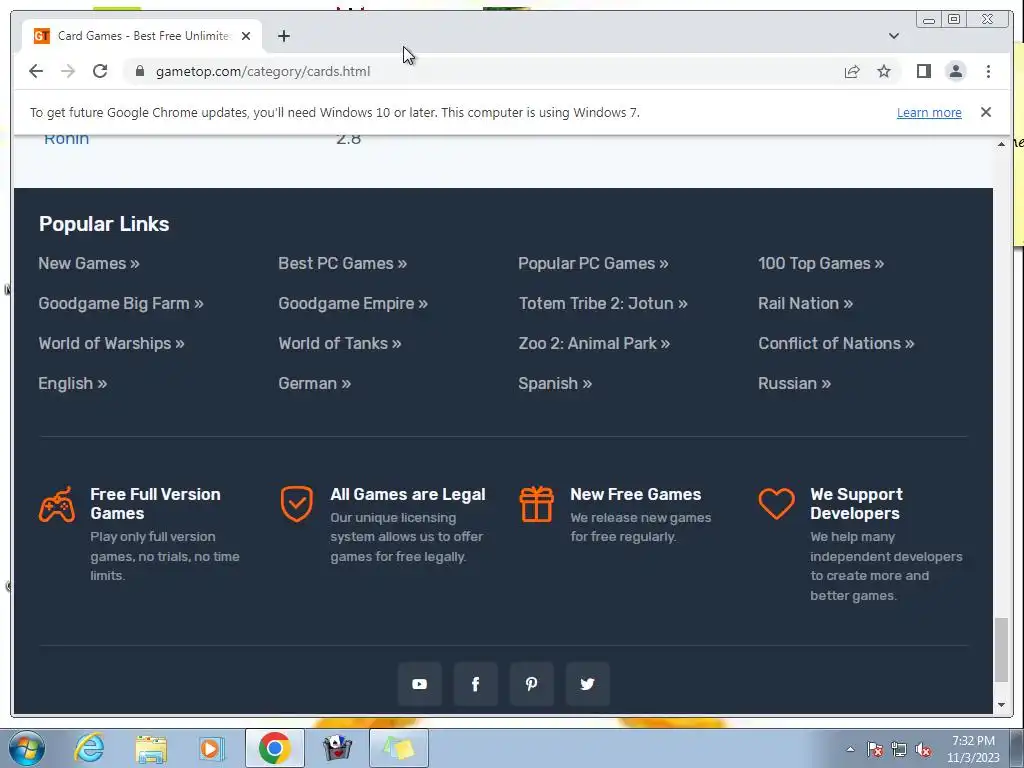This screenshot has width=1024, height=768.
Task: Click the Action Center flag tray icon
Action: tap(875, 750)
